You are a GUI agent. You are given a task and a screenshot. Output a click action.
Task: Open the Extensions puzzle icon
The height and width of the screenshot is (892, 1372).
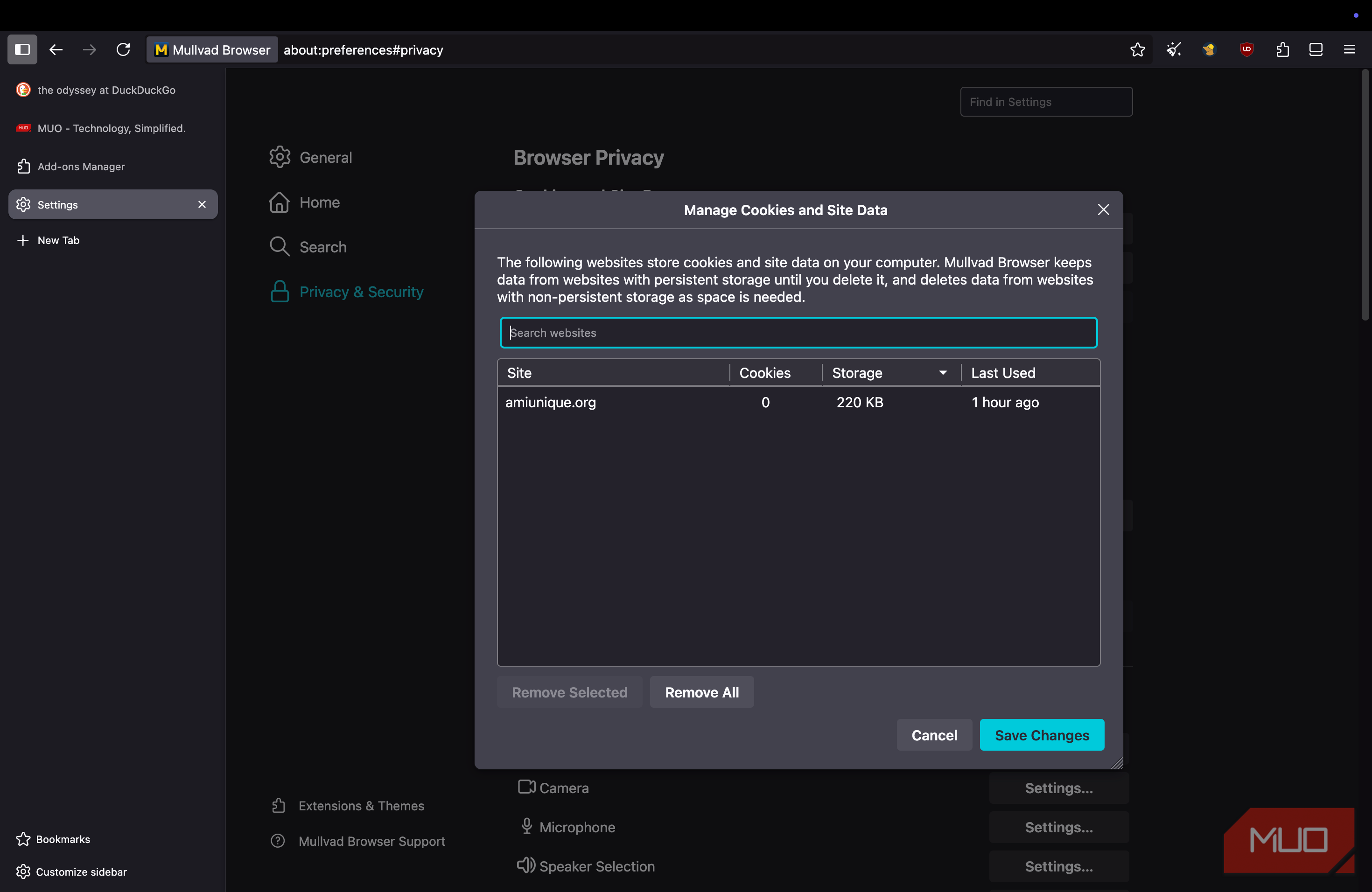pyautogui.click(x=1282, y=49)
